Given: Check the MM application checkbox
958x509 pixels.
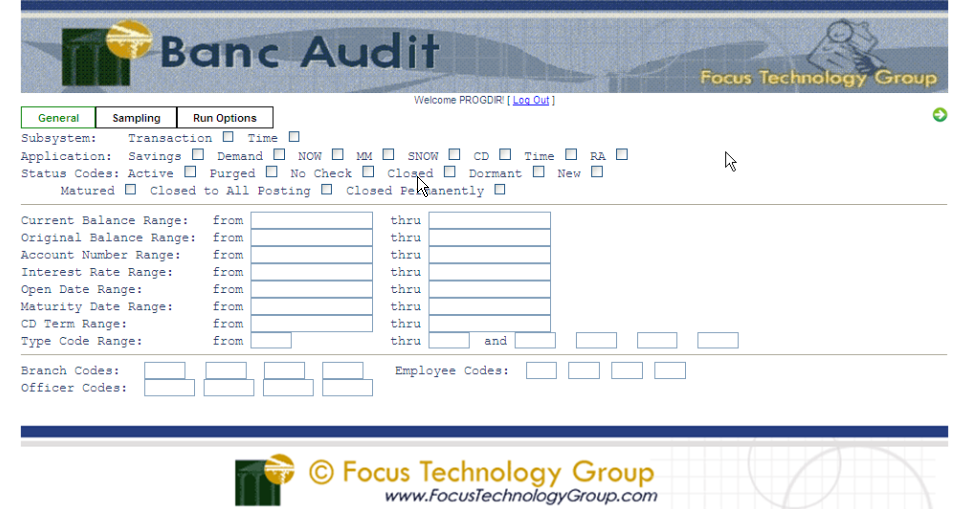Looking at the screenshot, I should (x=389, y=155).
